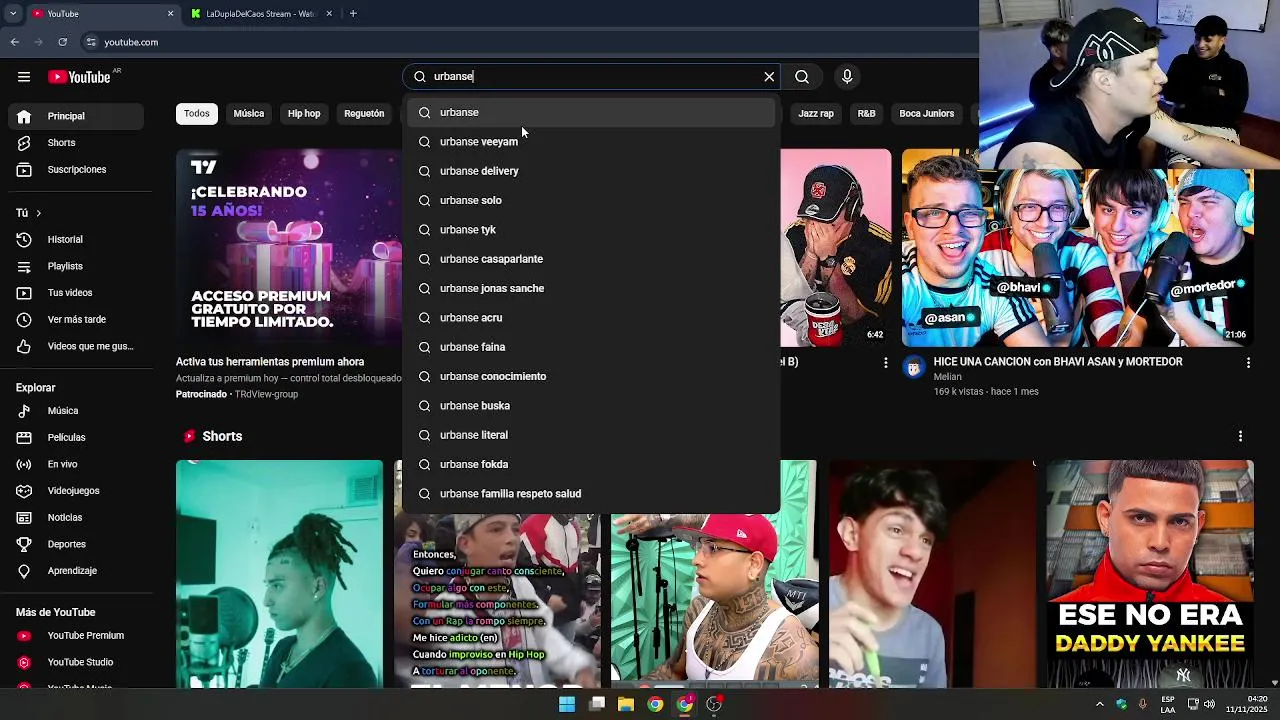Start voice search with the microphone icon

coord(847,77)
